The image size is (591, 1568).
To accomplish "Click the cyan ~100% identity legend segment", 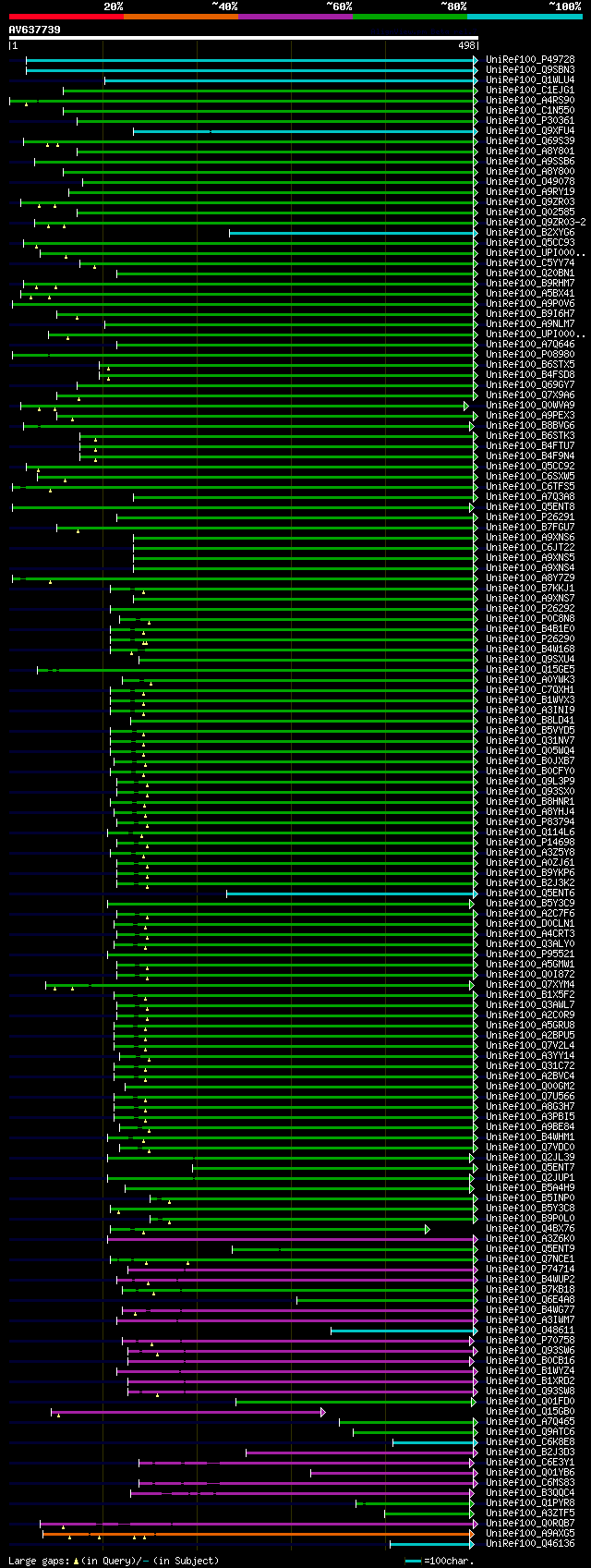I will tap(524, 17).
